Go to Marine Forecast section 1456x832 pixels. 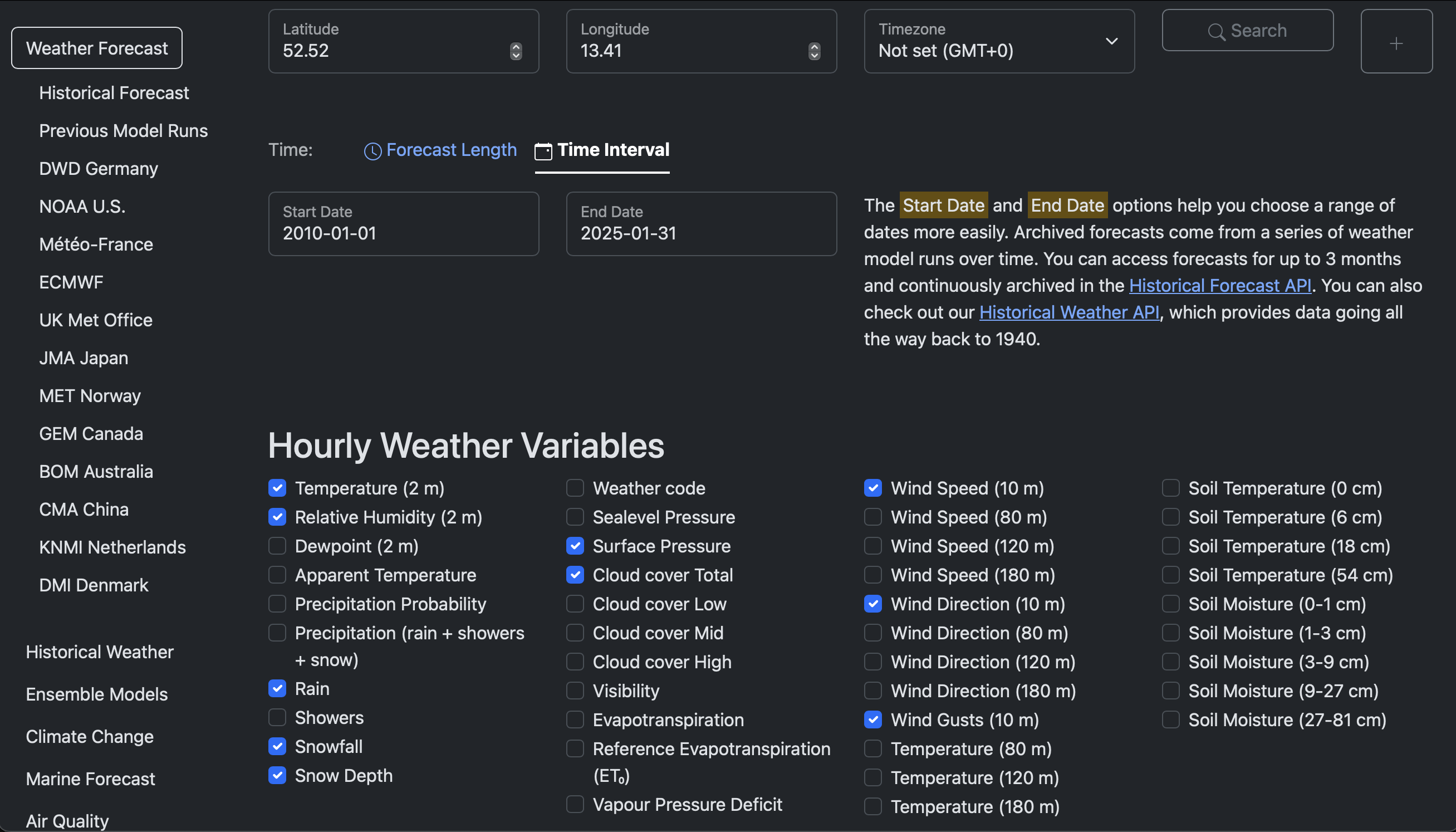(x=90, y=779)
